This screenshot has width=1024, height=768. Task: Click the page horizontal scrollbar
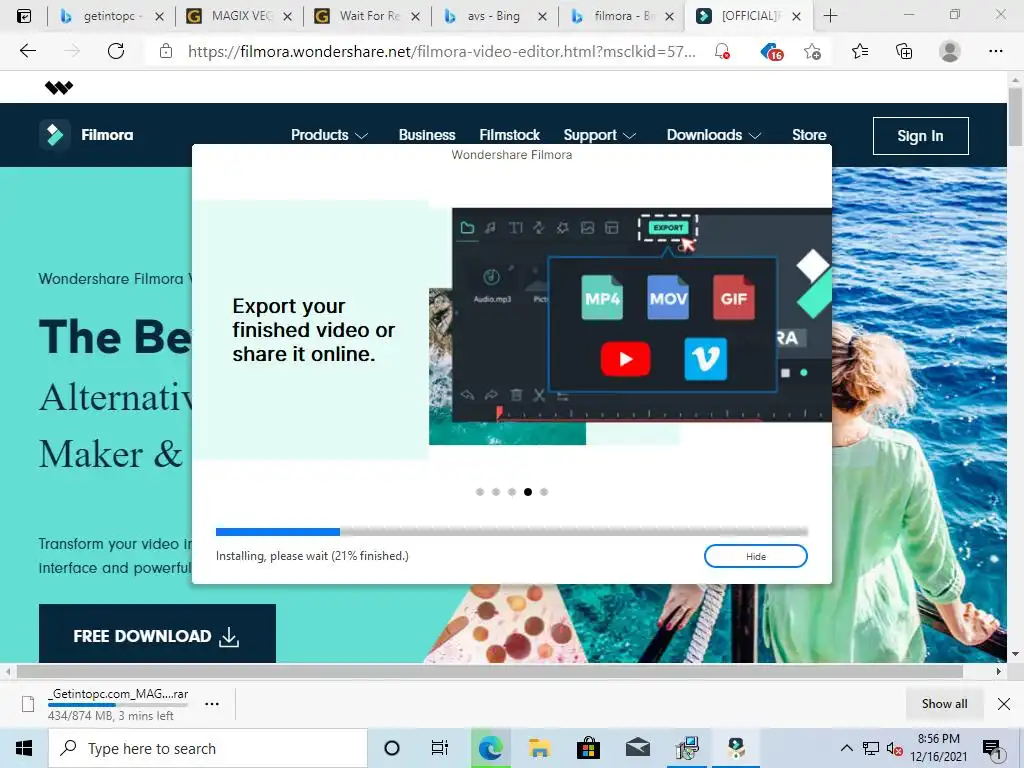tap(490, 671)
